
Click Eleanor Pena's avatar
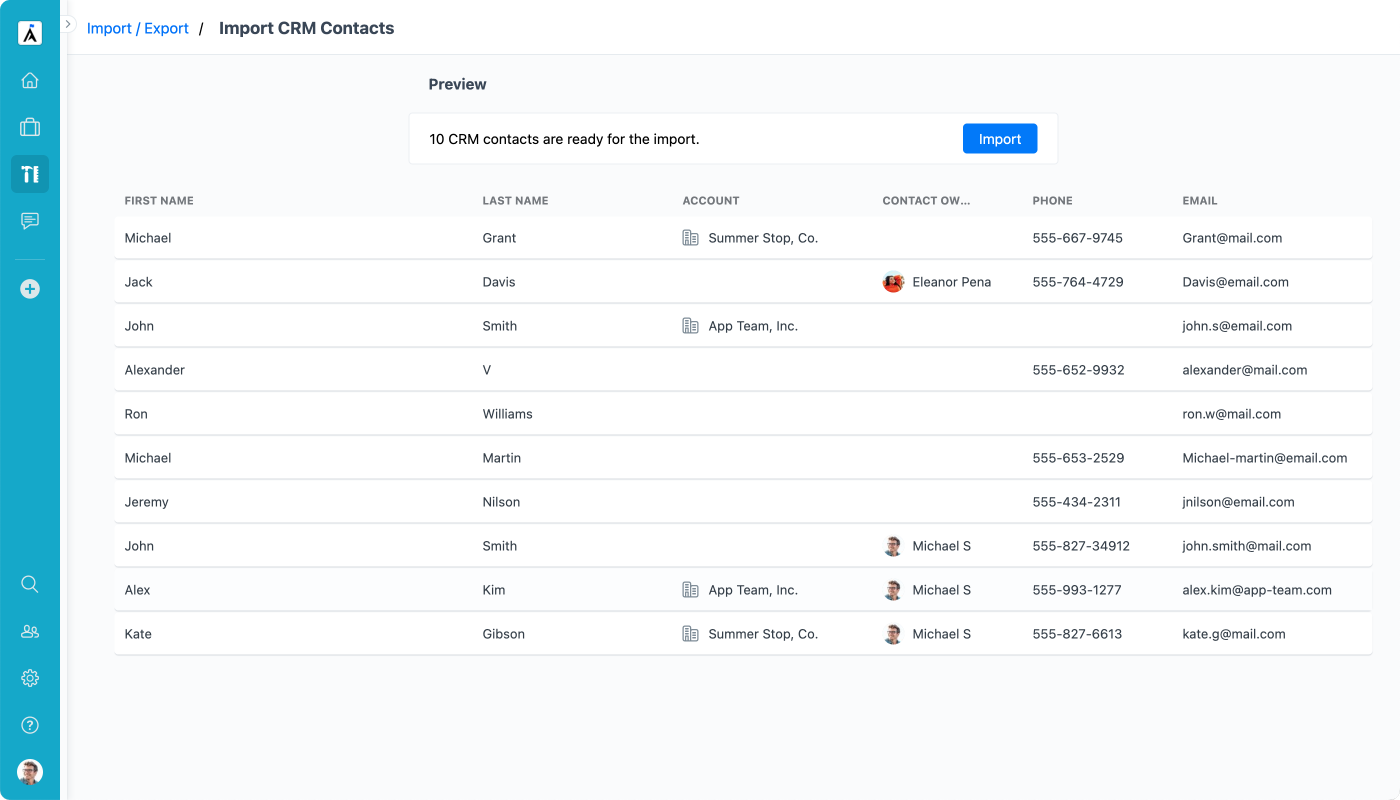click(893, 282)
